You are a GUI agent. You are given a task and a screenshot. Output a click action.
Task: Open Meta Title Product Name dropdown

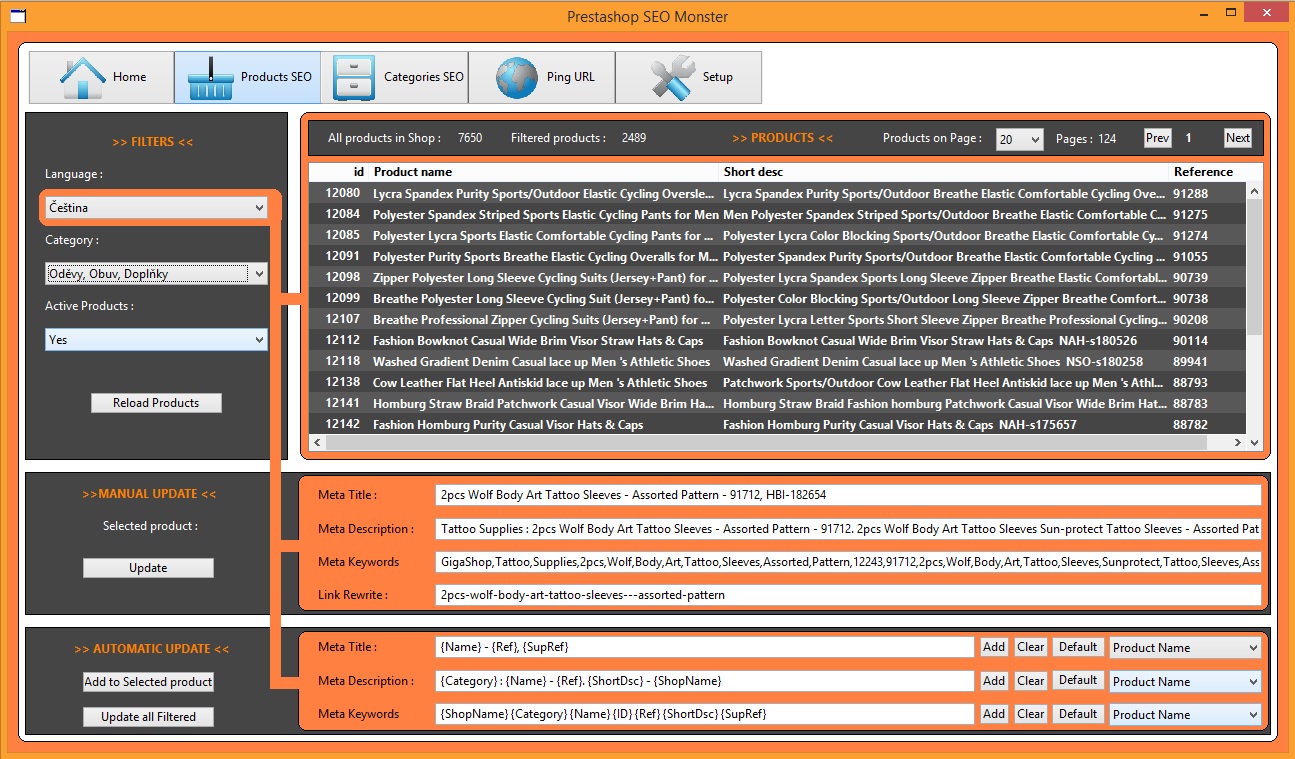(x=1186, y=648)
